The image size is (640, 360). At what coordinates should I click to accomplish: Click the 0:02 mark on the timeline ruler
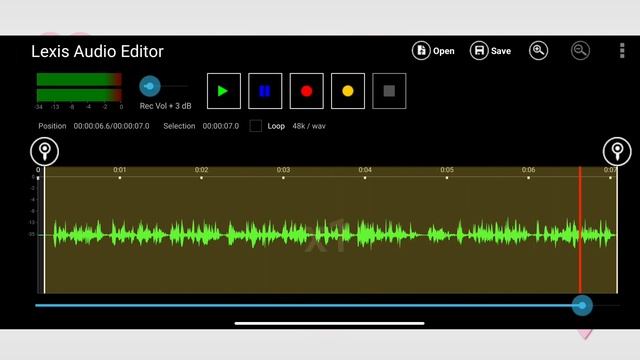pos(201,170)
